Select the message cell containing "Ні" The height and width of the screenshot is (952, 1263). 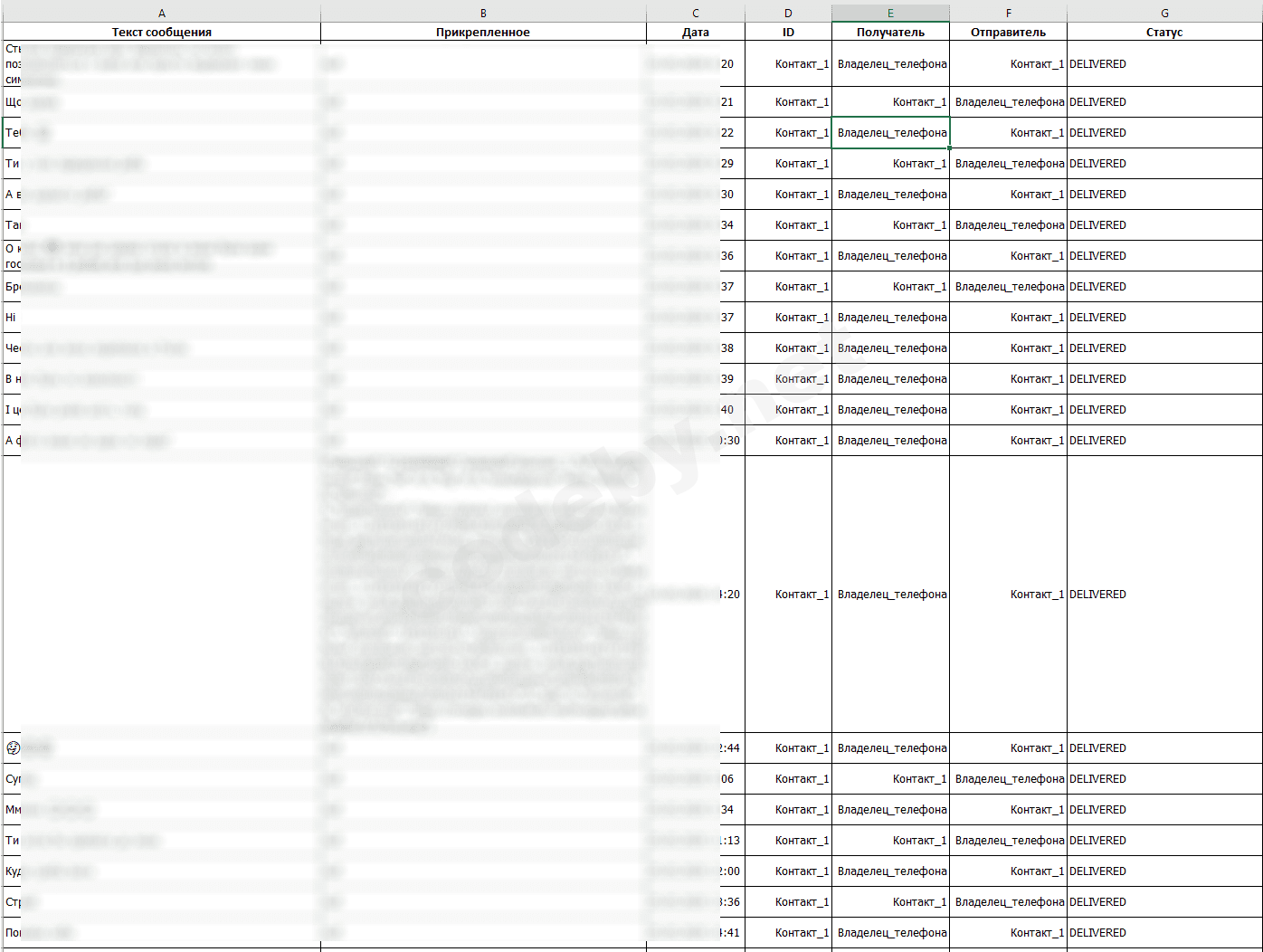click(x=162, y=318)
